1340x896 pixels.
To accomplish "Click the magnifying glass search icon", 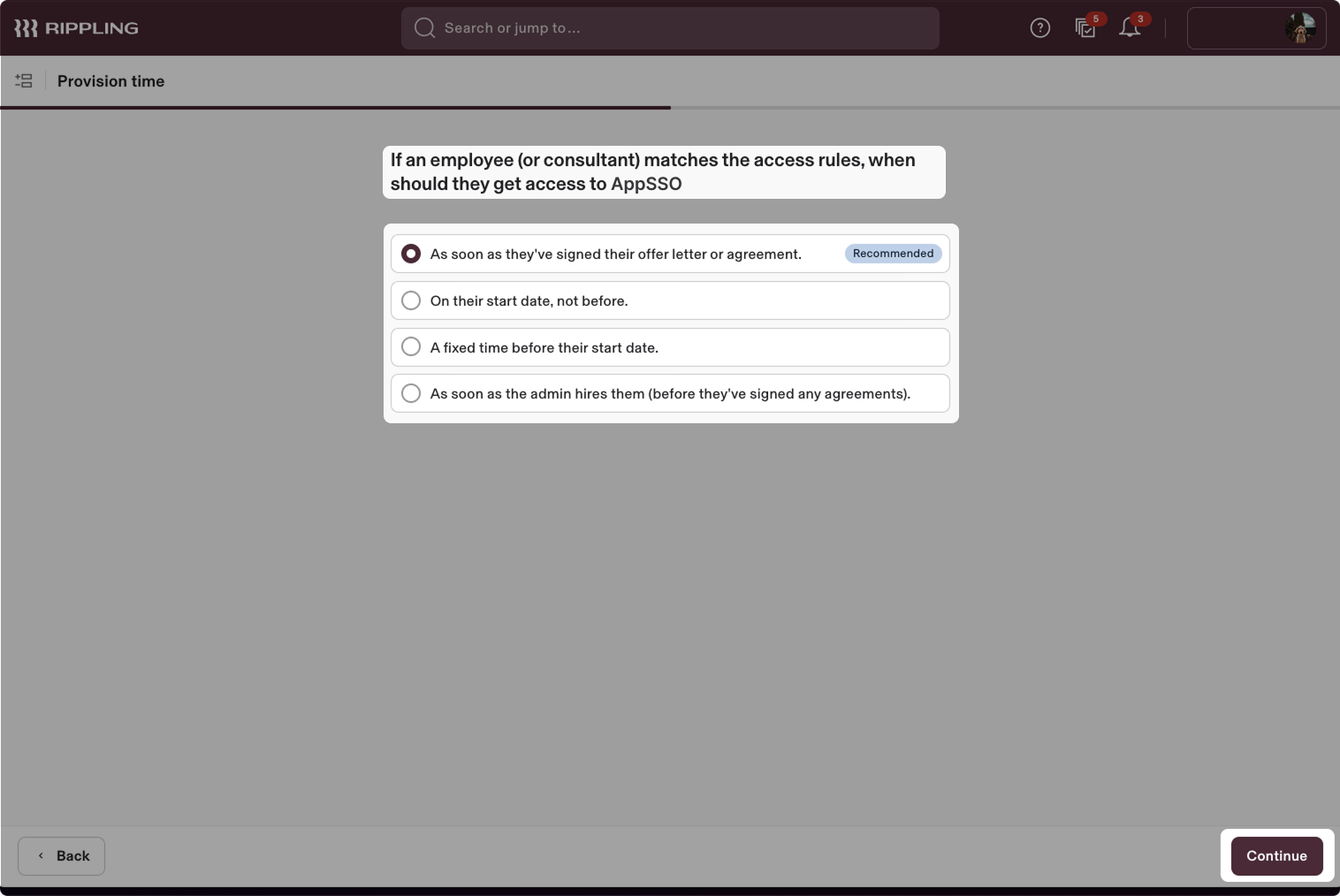I will (x=424, y=27).
